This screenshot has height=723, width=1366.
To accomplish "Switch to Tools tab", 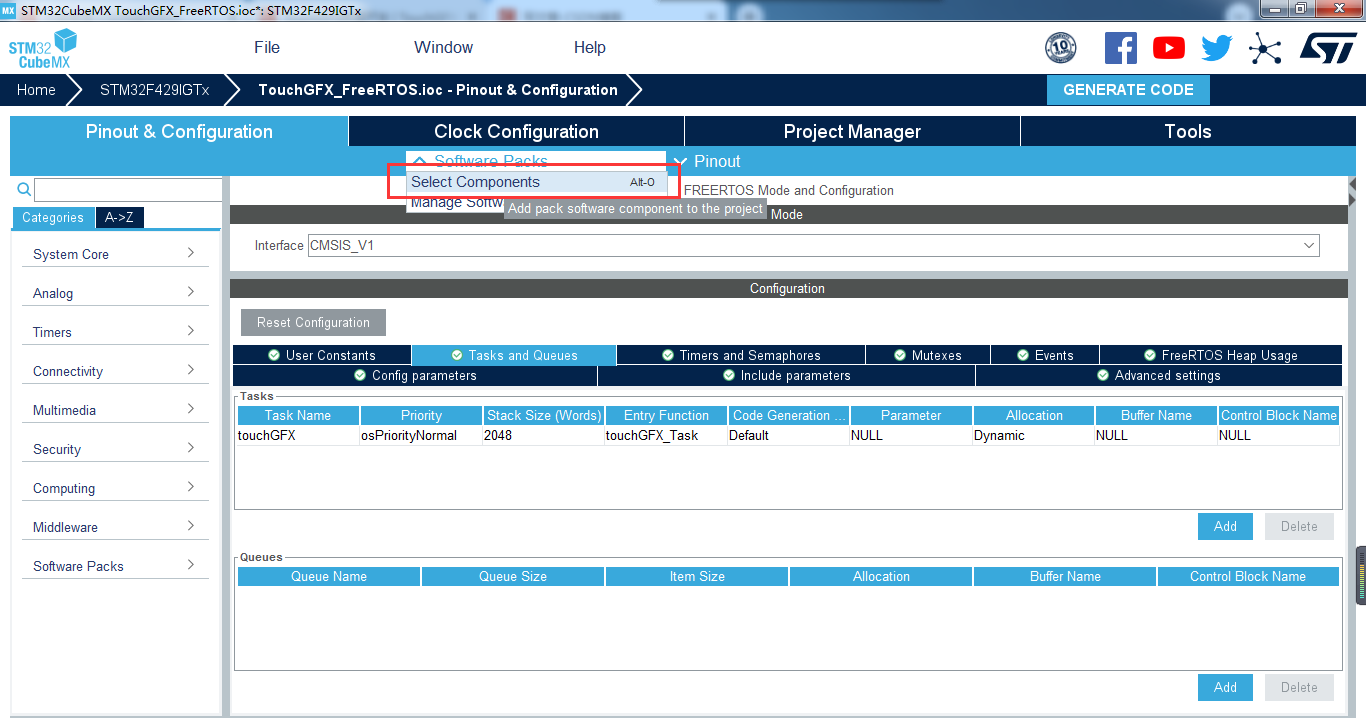I will 1188,131.
